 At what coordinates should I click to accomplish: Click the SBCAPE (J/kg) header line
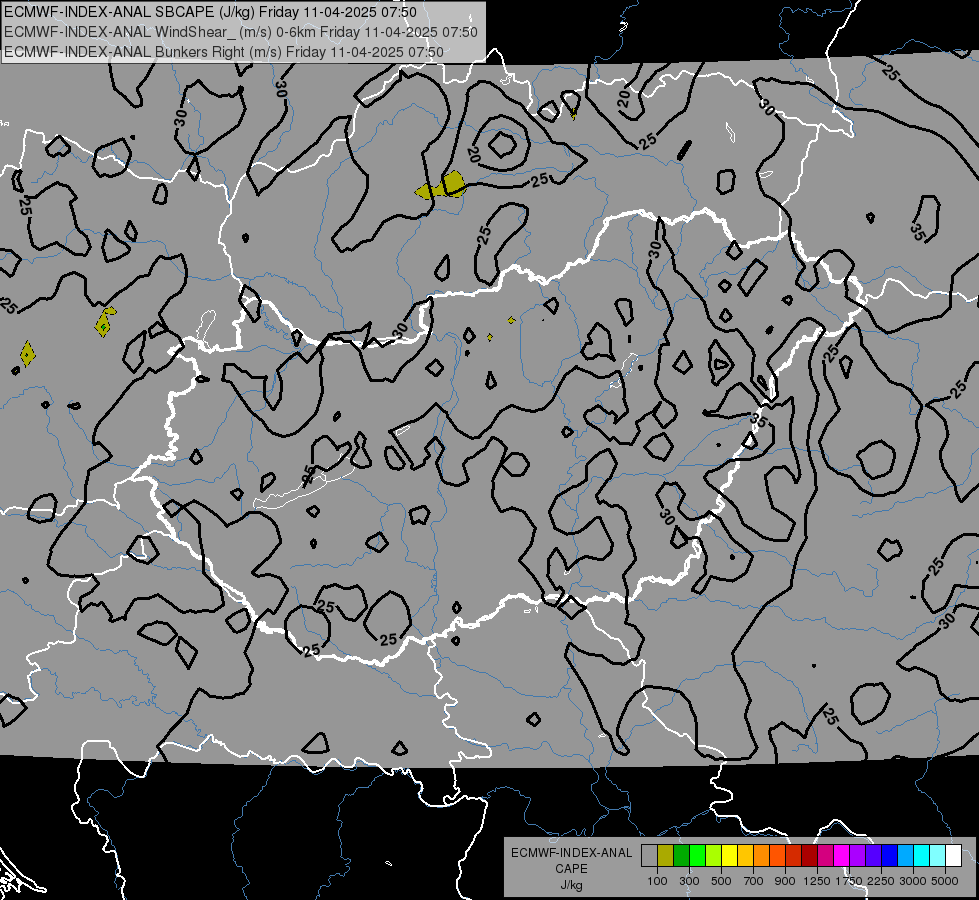point(210,12)
